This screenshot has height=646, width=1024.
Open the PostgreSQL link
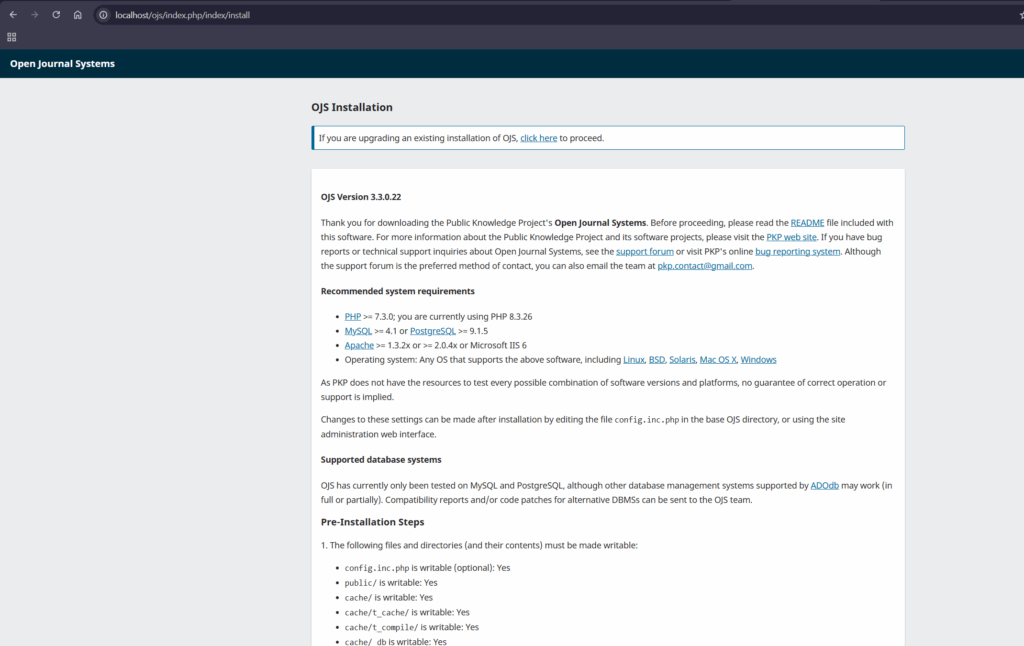pyautogui.click(x=432, y=330)
